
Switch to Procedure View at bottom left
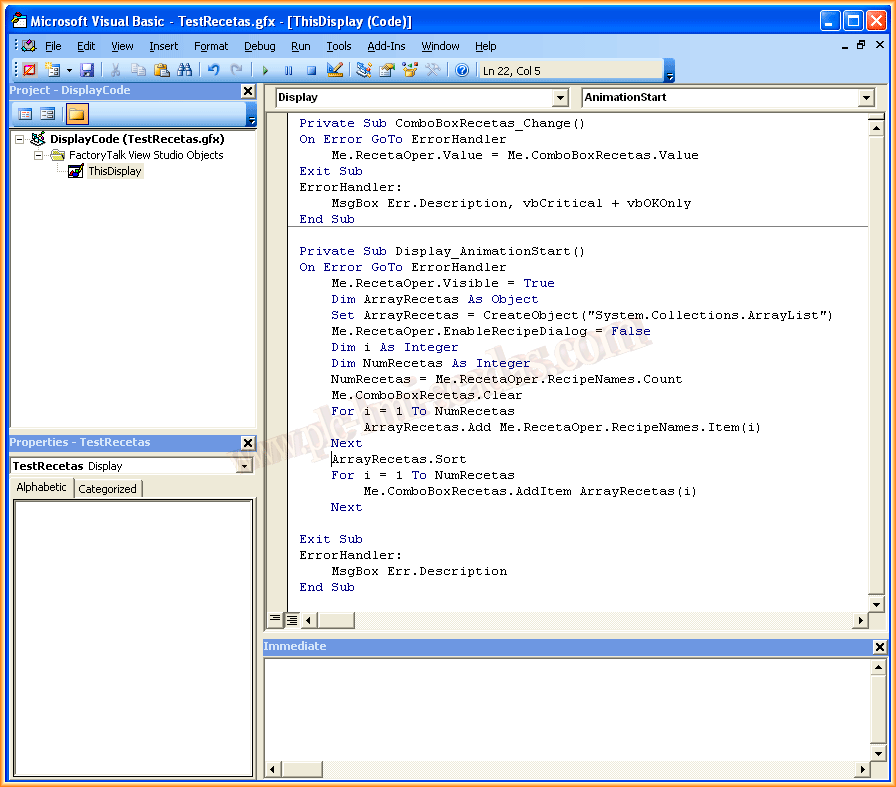(x=275, y=620)
